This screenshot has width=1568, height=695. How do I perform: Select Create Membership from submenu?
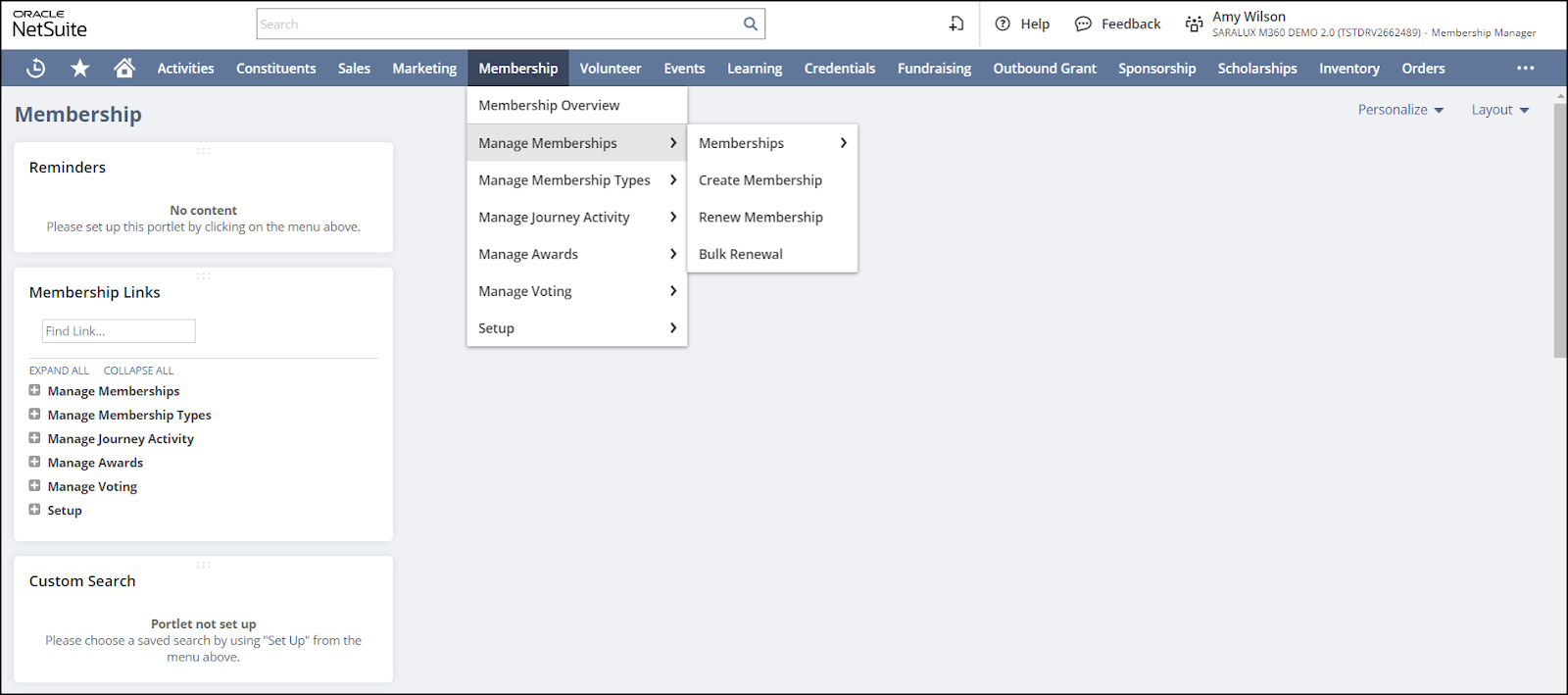pos(759,180)
